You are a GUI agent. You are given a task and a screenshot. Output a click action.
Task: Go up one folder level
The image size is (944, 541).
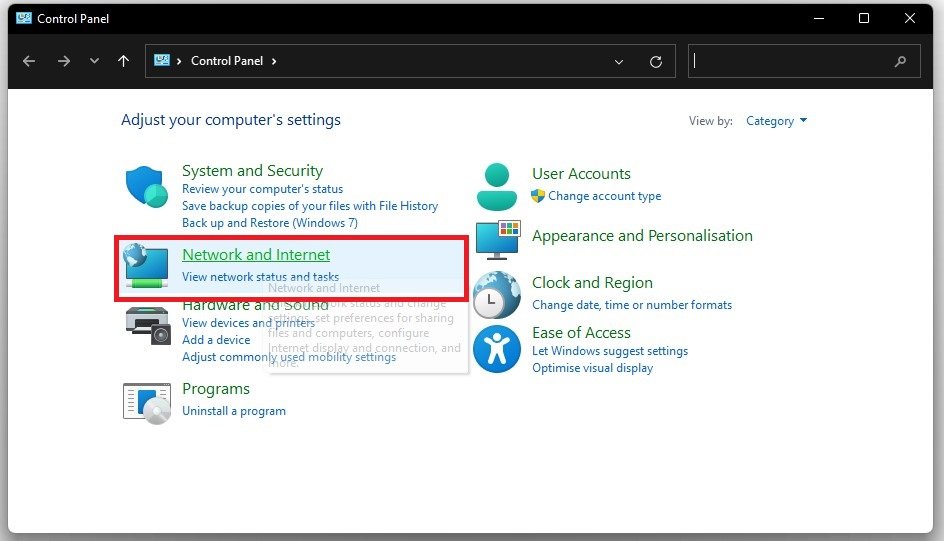124,61
